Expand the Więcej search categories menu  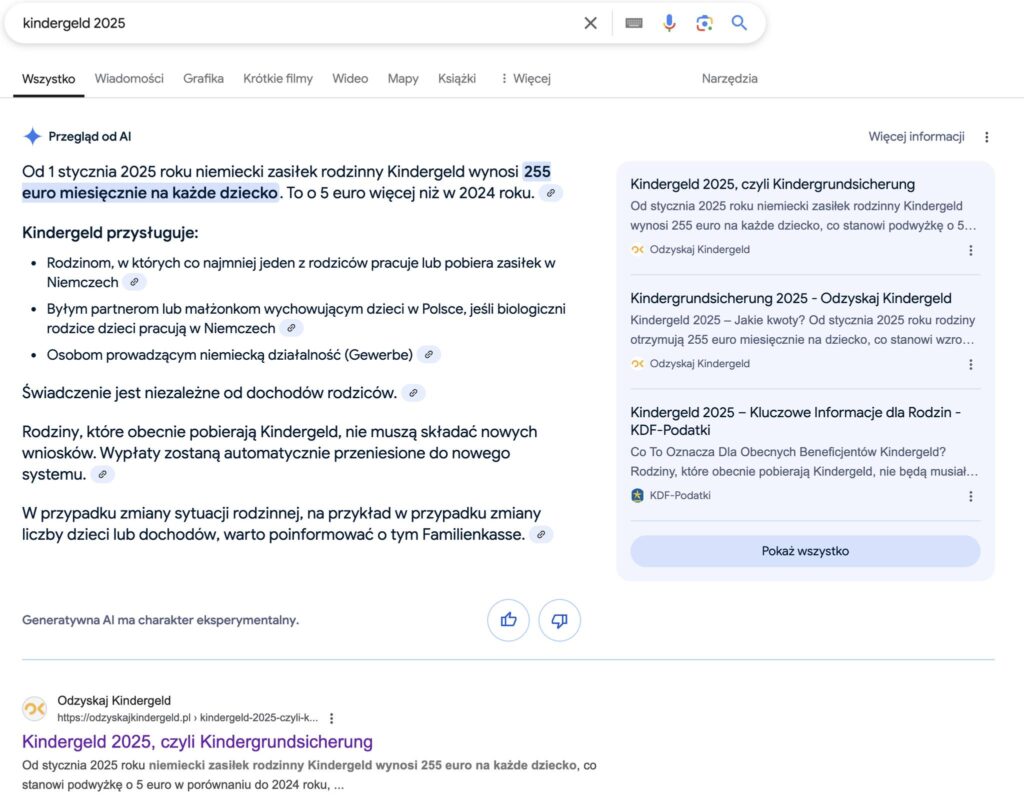coord(522,78)
